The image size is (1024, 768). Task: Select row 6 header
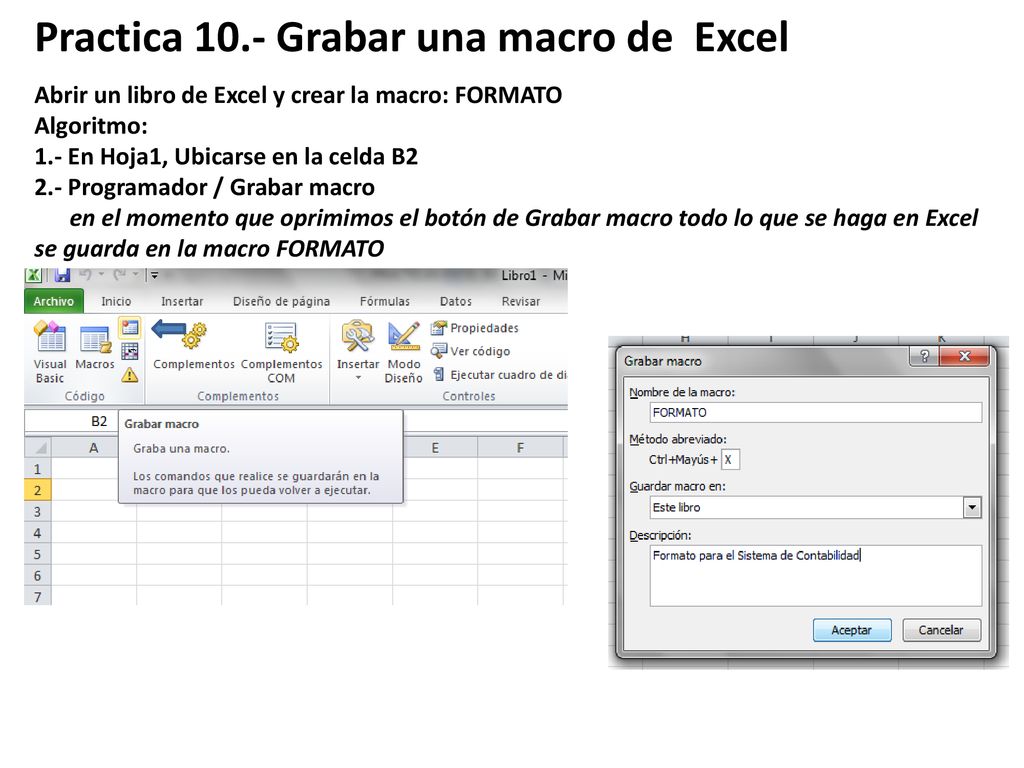37,576
